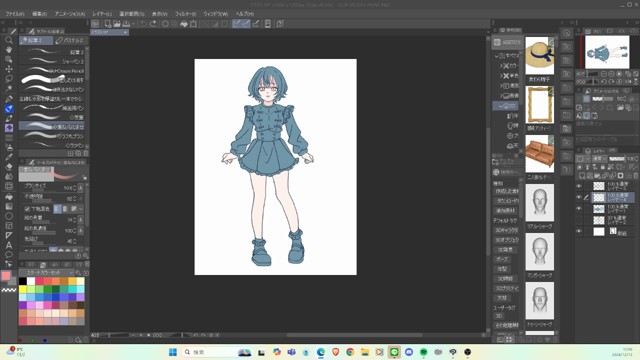Expand the カラー material folder
Image resolution: width=640 pixels, height=360 pixels.
[502, 66]
